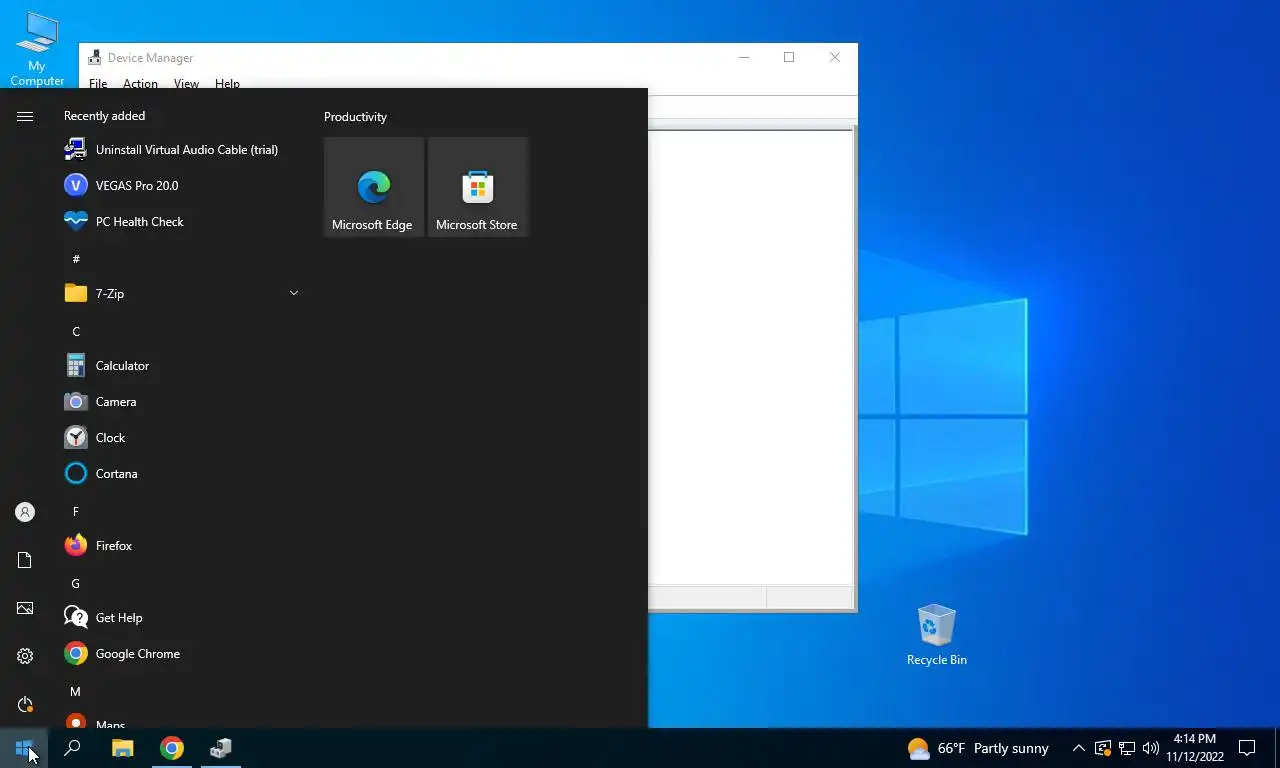Viewport: 1280px width, 768px height.
Task: Click the Recently added heading
Action: point(104,116)
